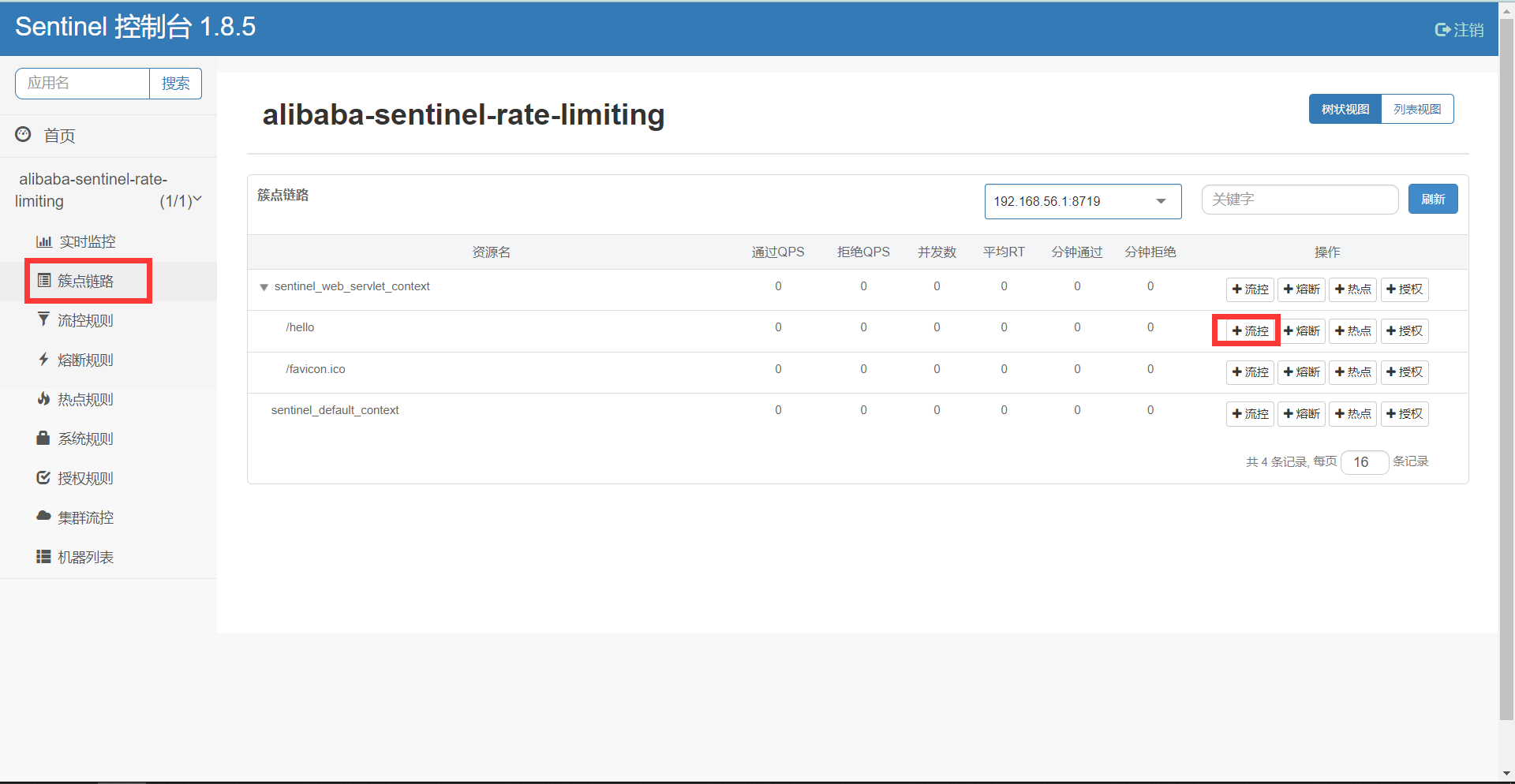The image size is (1515, 784).
Task: Select the /favicon.ico resource name
Action: (316, 369)
